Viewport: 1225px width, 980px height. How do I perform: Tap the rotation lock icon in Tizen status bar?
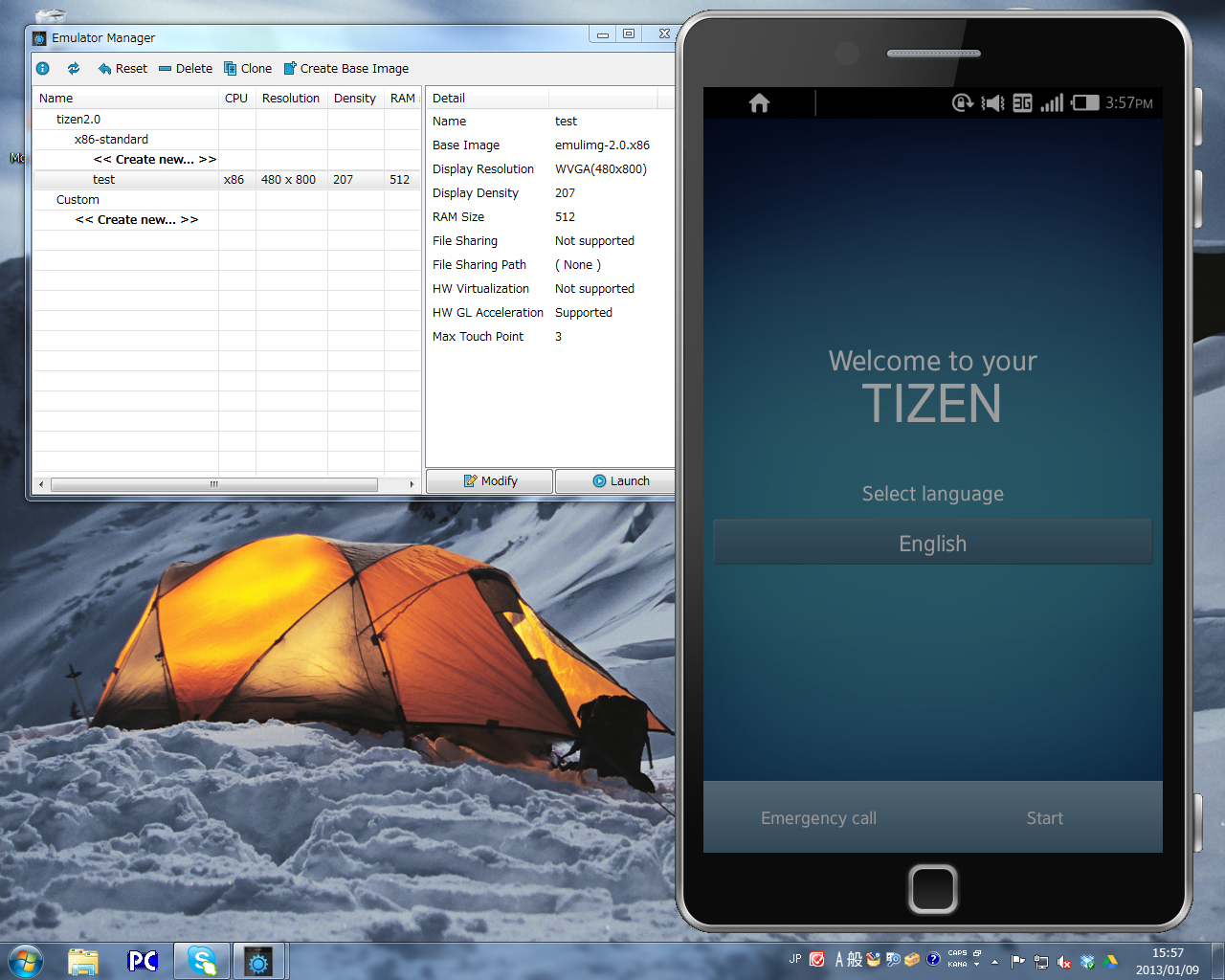click(x=962, y=102)
